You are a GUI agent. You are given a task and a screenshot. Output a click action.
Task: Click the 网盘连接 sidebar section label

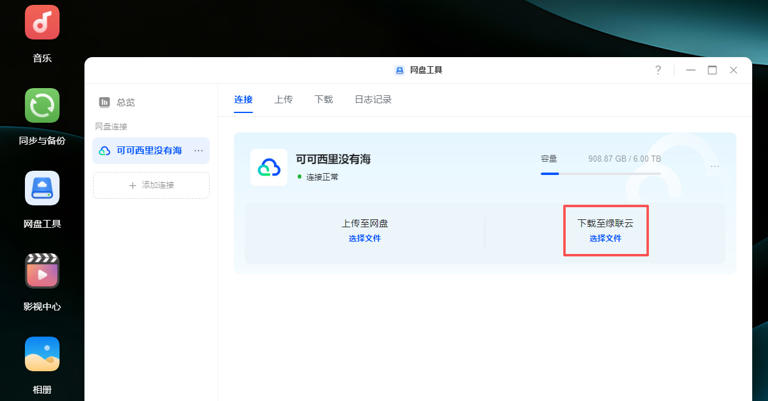tap(111, 126)
